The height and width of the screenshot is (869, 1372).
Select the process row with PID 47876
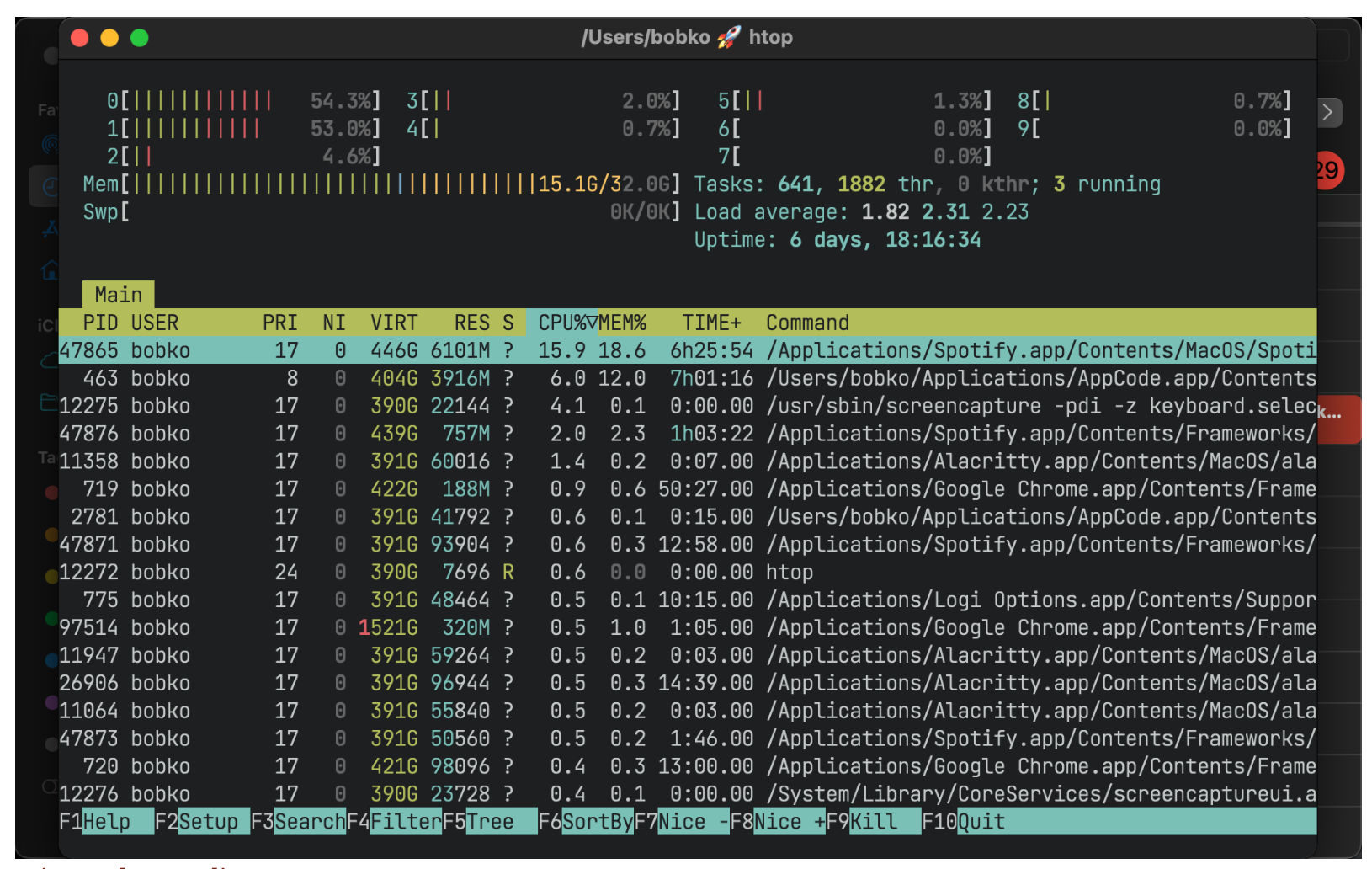(x=688, y=434)
